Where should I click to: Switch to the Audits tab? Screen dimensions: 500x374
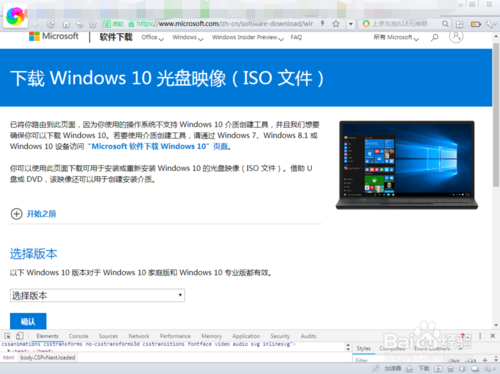click(308, 336)
